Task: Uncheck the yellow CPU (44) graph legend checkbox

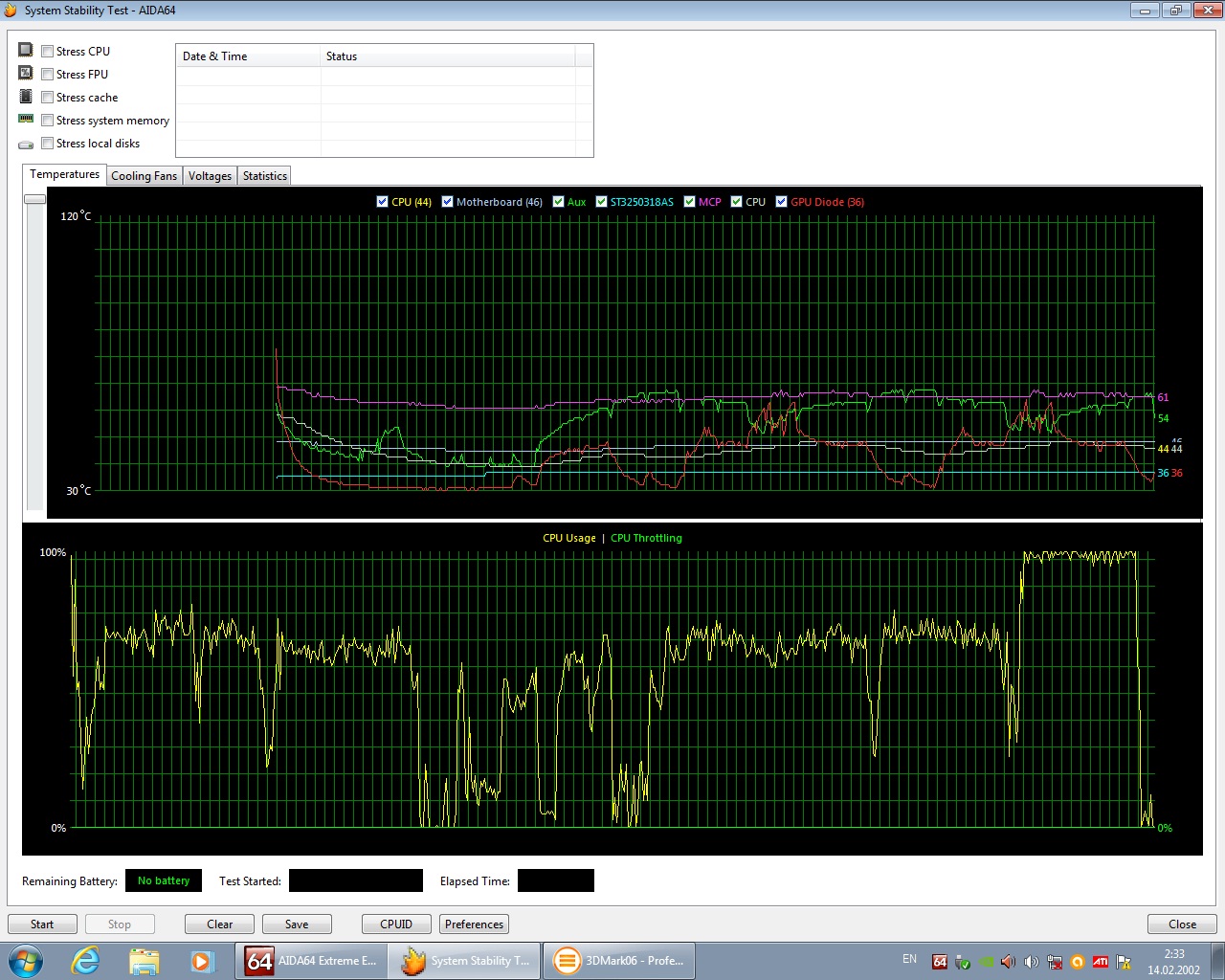Action: (x=383, y=202)
